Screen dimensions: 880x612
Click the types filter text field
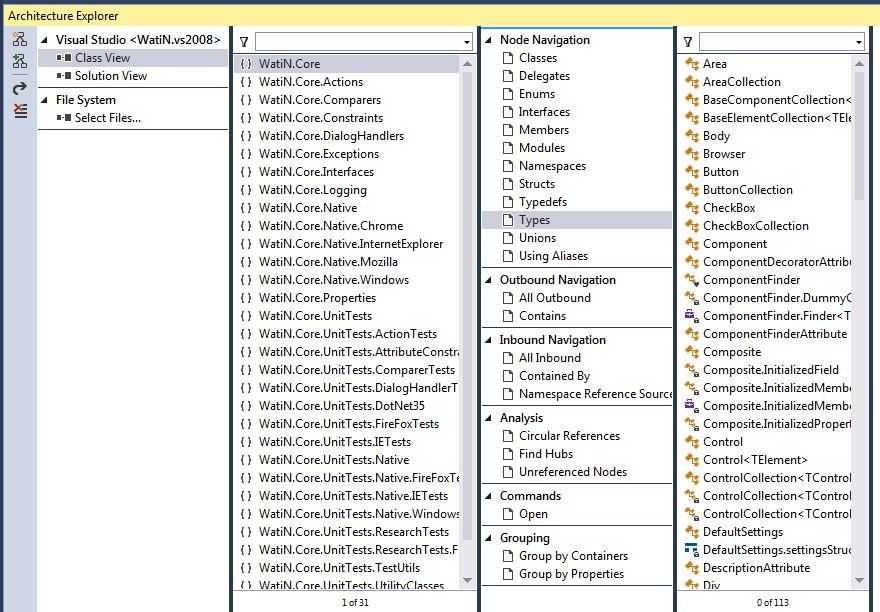776,42
